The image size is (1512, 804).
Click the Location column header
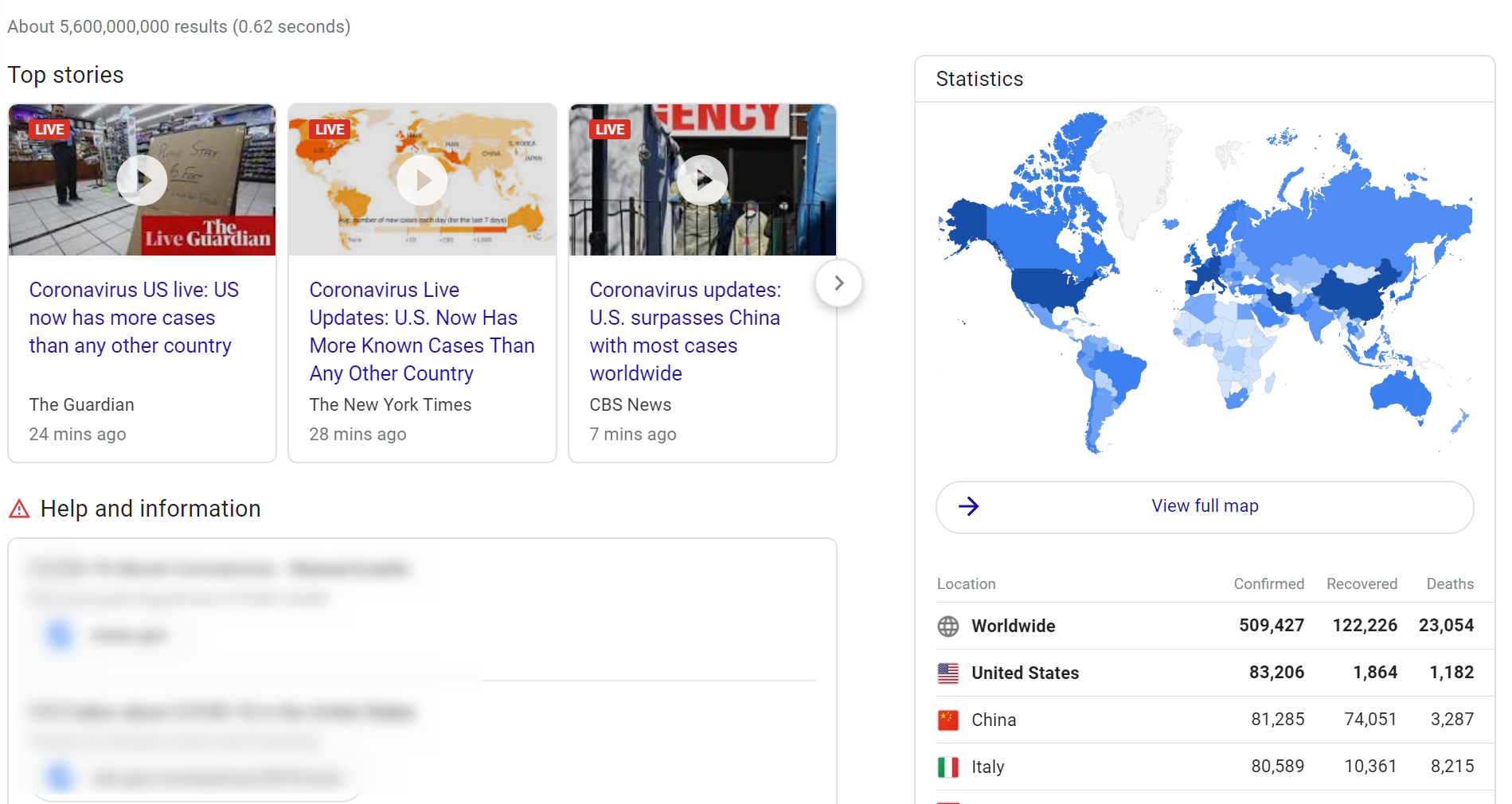coord(966,584)
